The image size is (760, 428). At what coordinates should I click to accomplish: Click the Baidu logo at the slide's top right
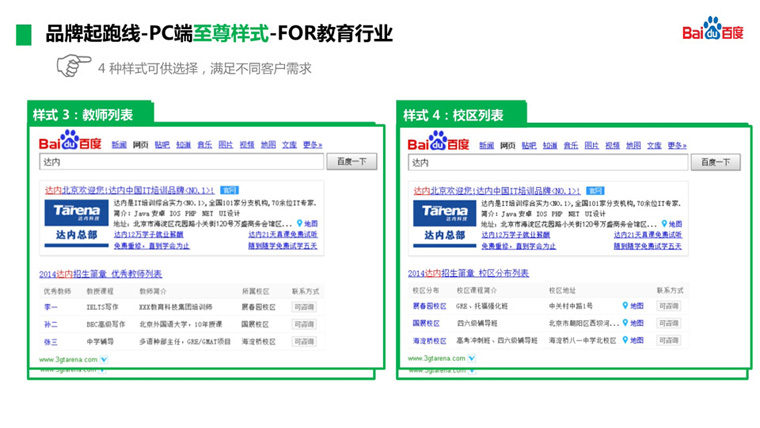(x=712, y=29)
